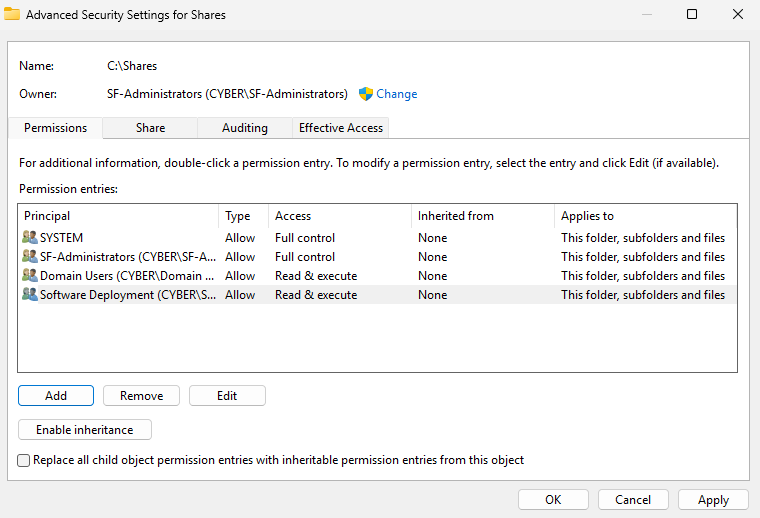Check Replace all child object permission entries
The width and height of the screenshot is (760, 518).
coord(24,461)
